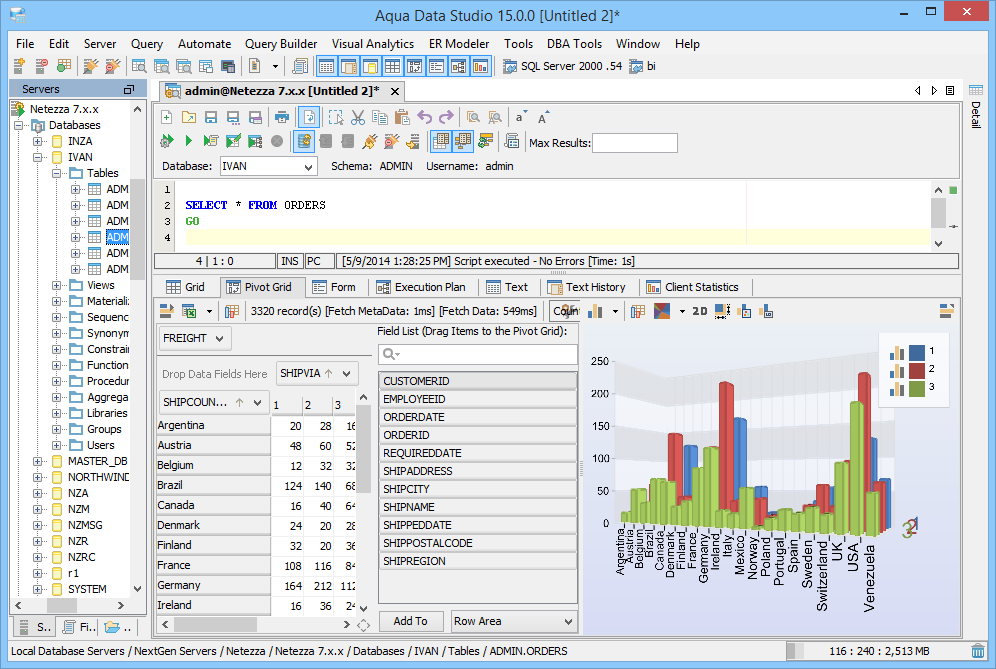Click the garbage collector trash icon in status bar
This screenshot has width=996, height=669.
(978, 651)
